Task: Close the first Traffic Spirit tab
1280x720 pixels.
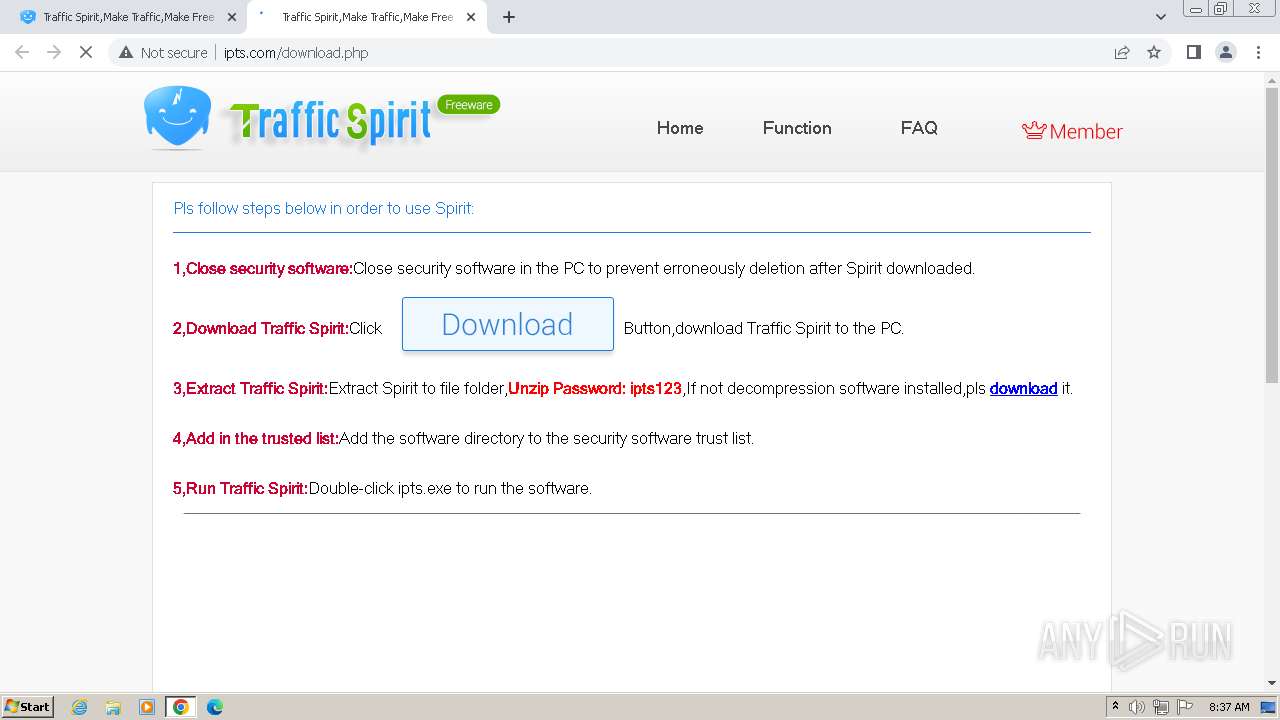Action: (x=232, y=17)
